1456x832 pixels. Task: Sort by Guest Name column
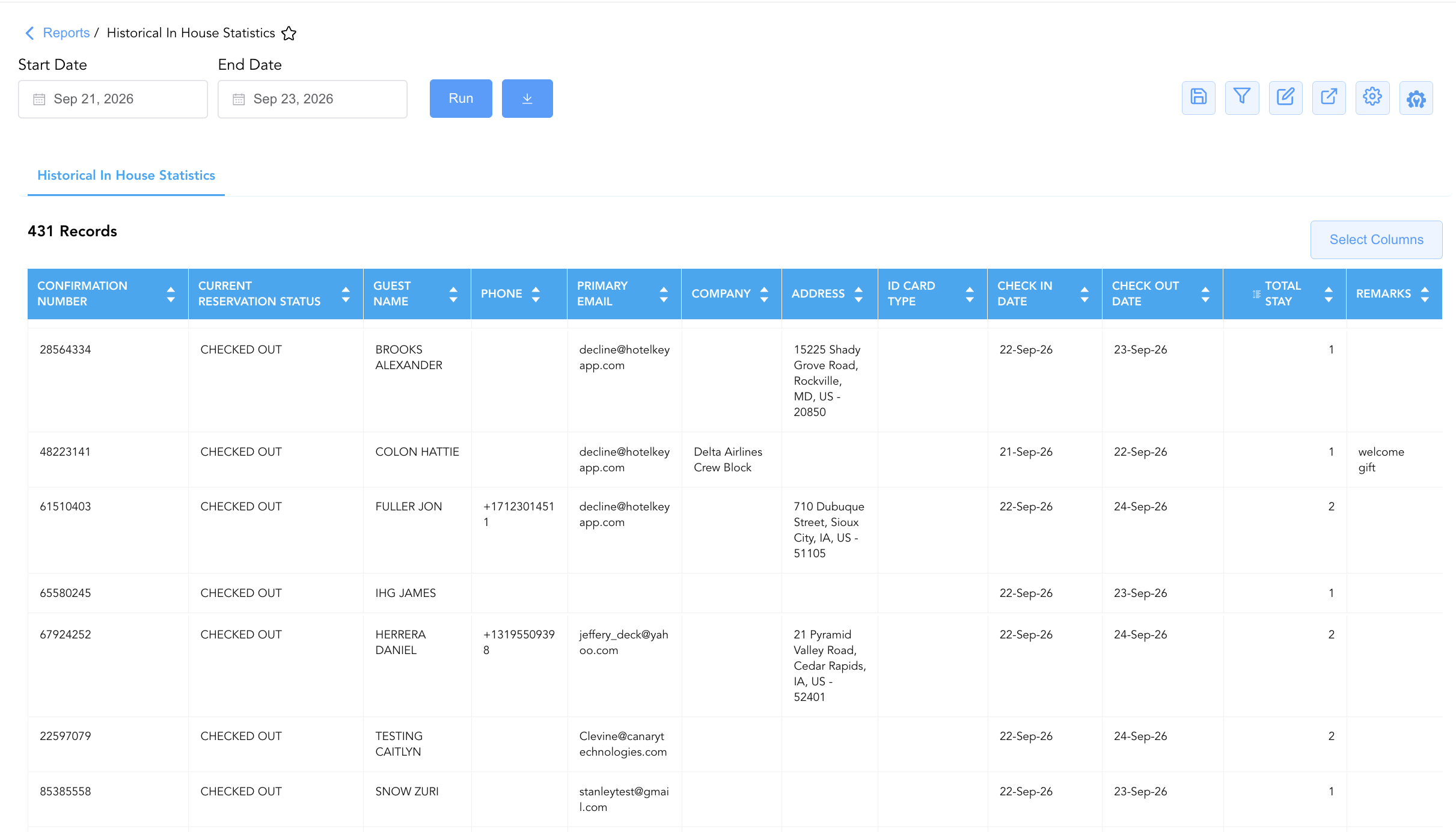pyautogui.click(x=453, y=294)
